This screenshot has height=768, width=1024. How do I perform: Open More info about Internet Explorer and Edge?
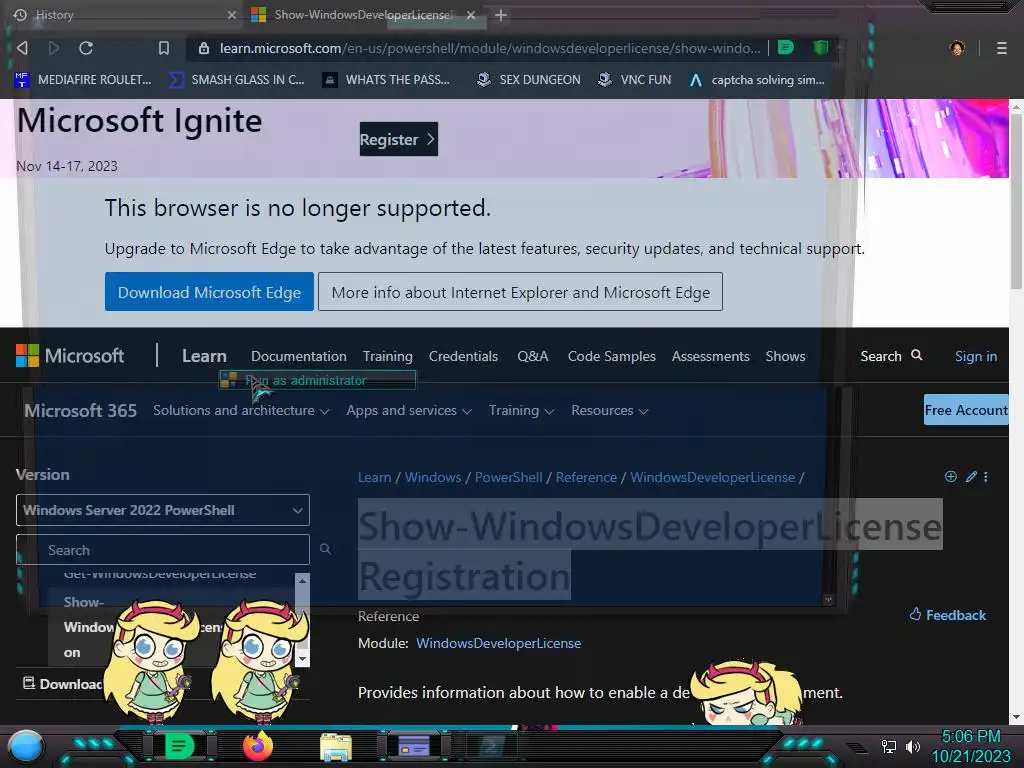(x=520, y=292)
